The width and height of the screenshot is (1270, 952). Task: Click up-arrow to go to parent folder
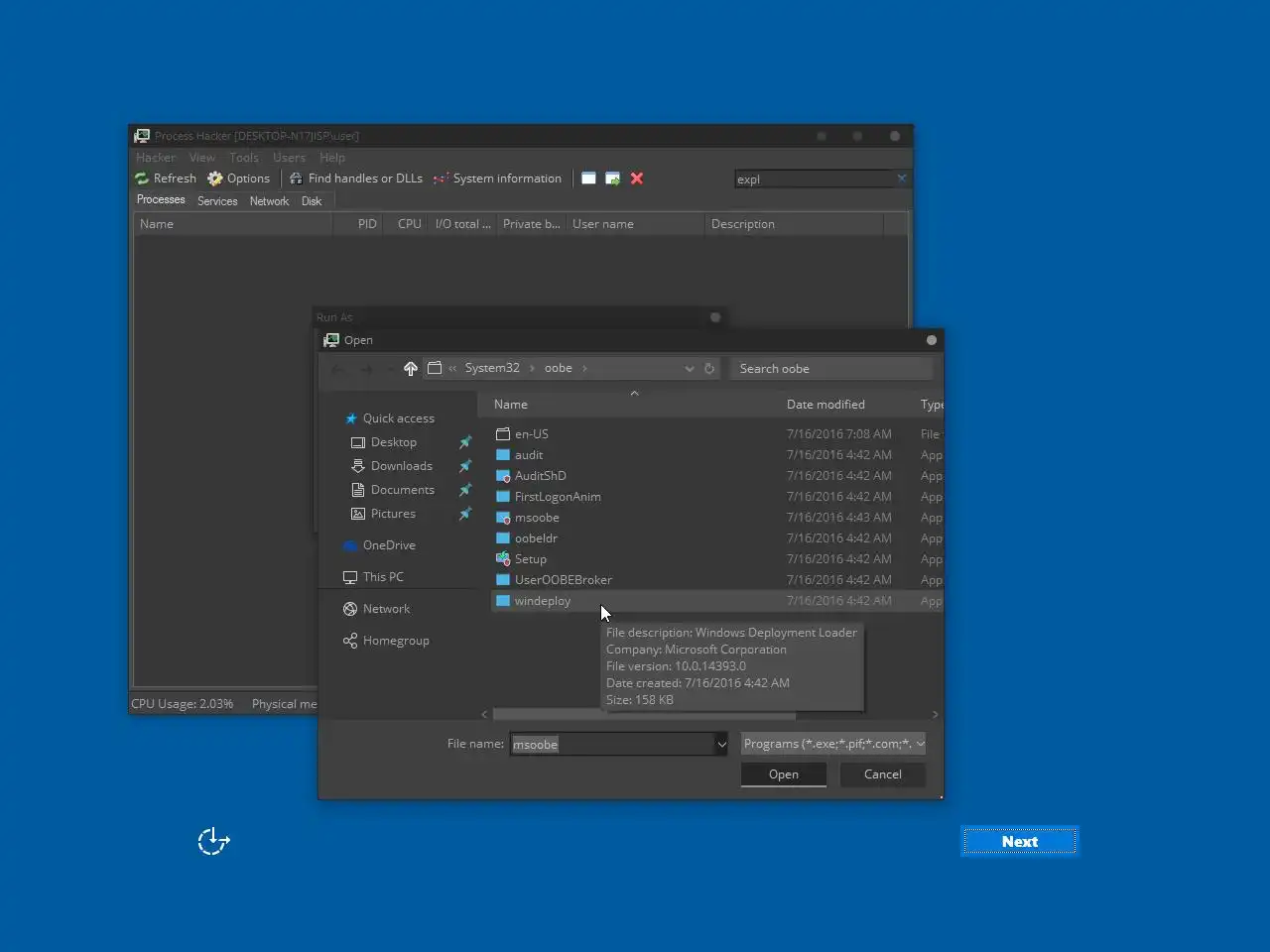pyautogui.click(x=410, y=368)
